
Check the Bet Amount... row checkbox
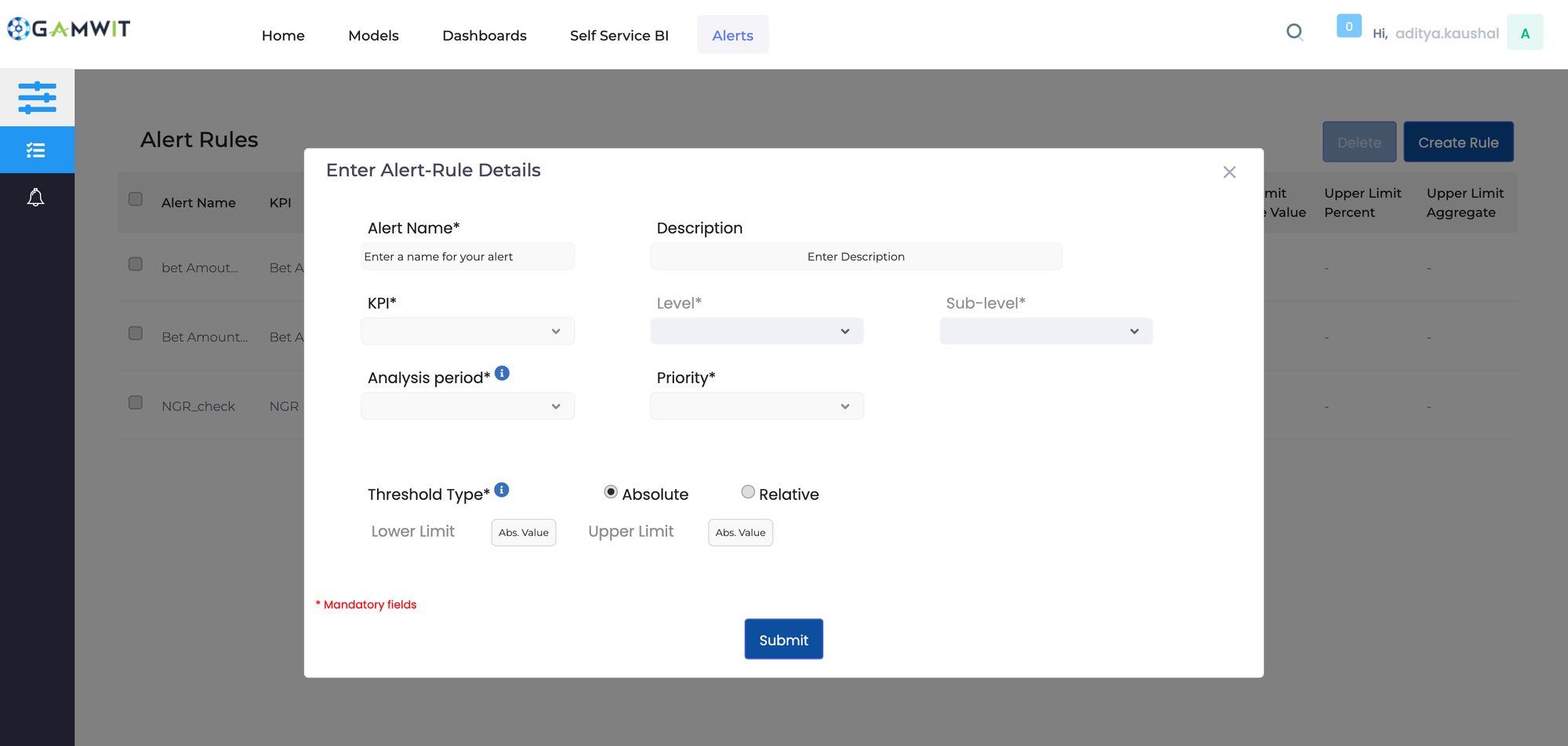pyautogui.click(x=136, y=334)
